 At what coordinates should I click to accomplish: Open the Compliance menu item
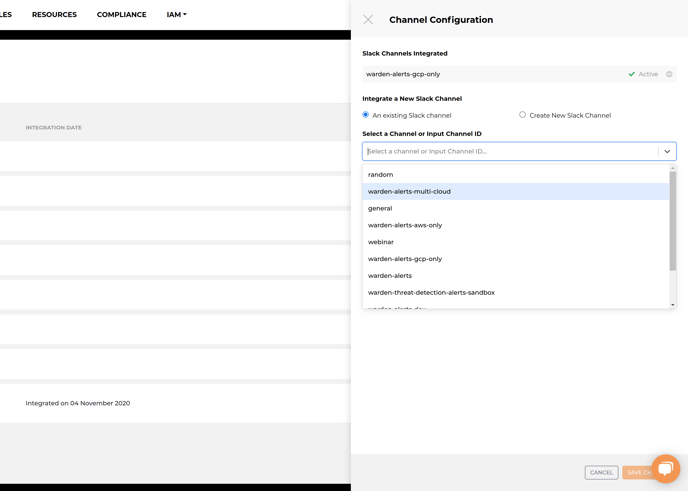point(122,14)
